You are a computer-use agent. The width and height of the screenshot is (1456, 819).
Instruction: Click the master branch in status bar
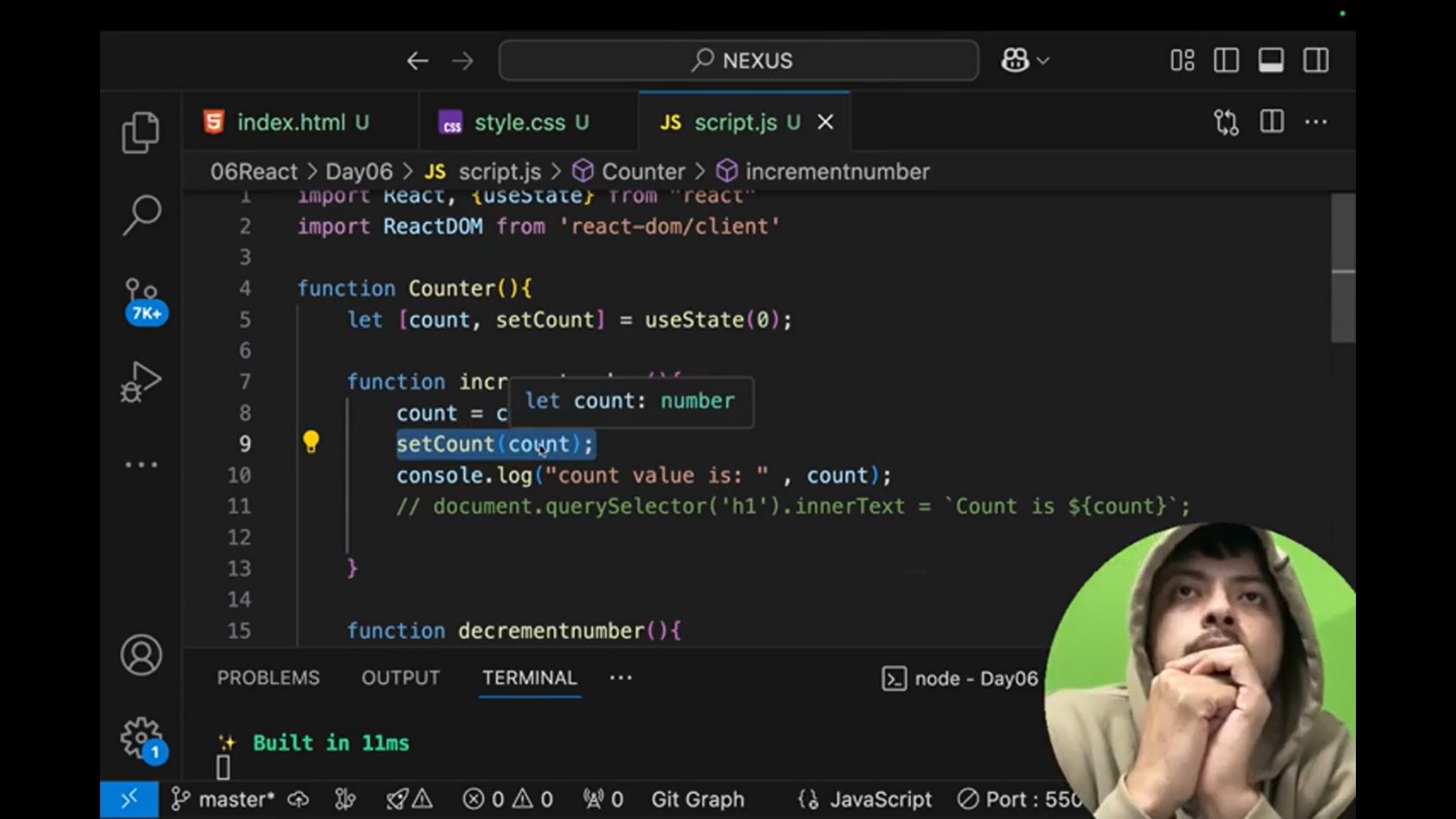(222, 799)
